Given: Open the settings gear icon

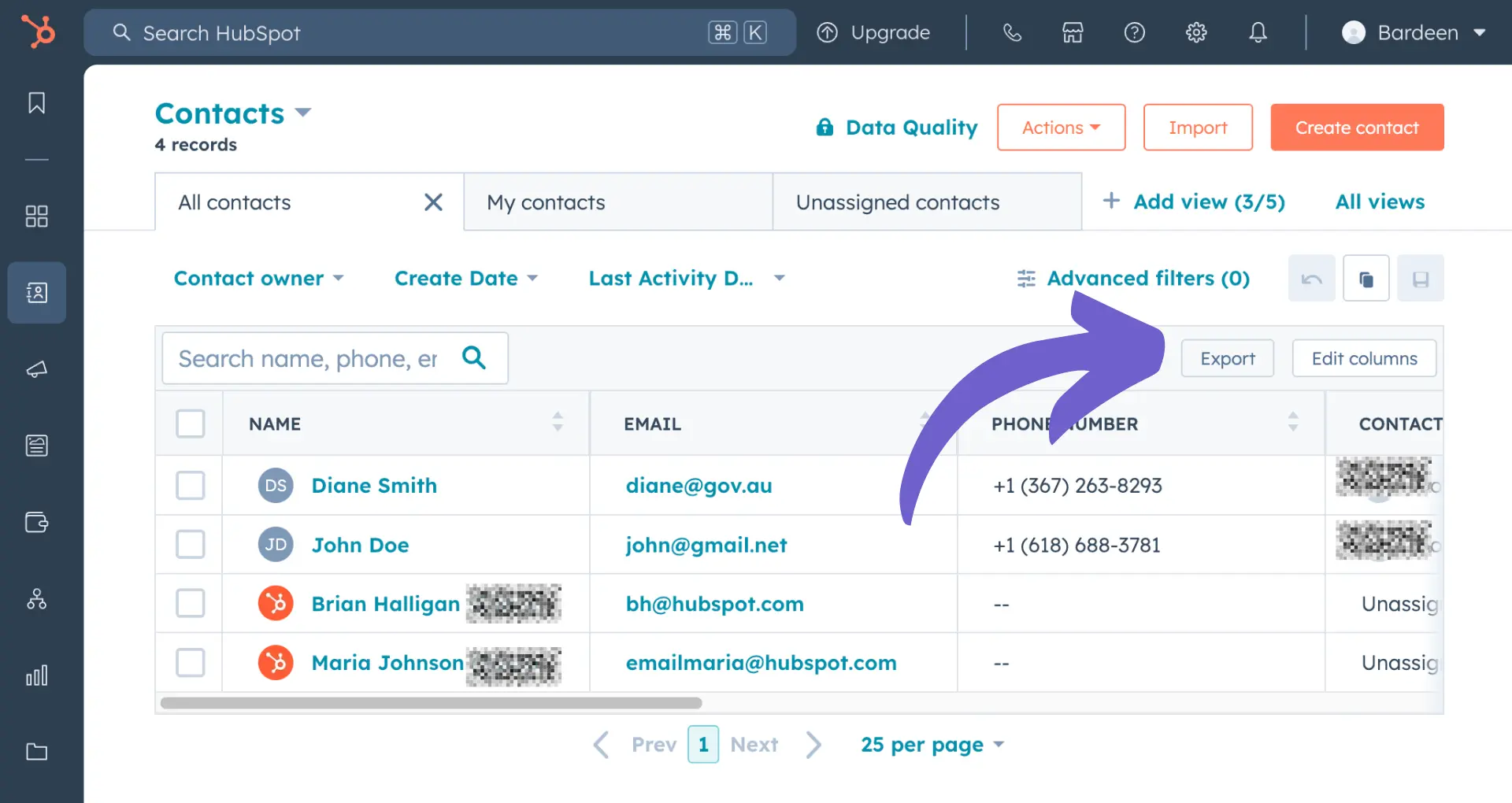Looking at the screenshot, I should click(1196, 32).
